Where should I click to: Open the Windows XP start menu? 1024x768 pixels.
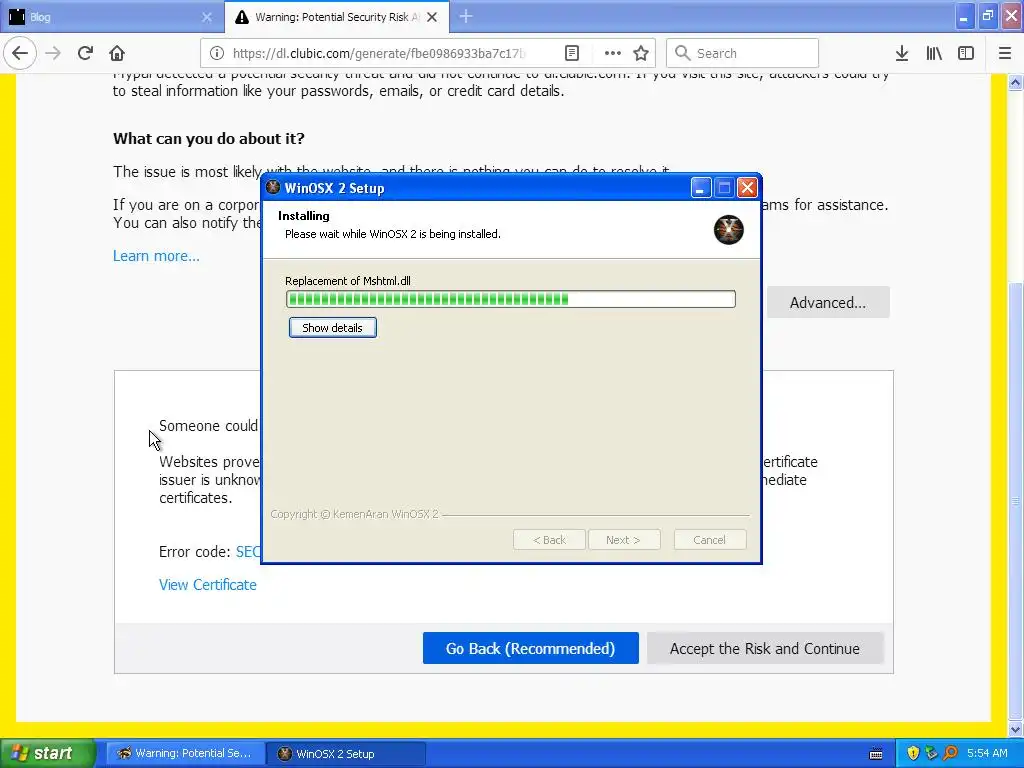tap(47, 754)
